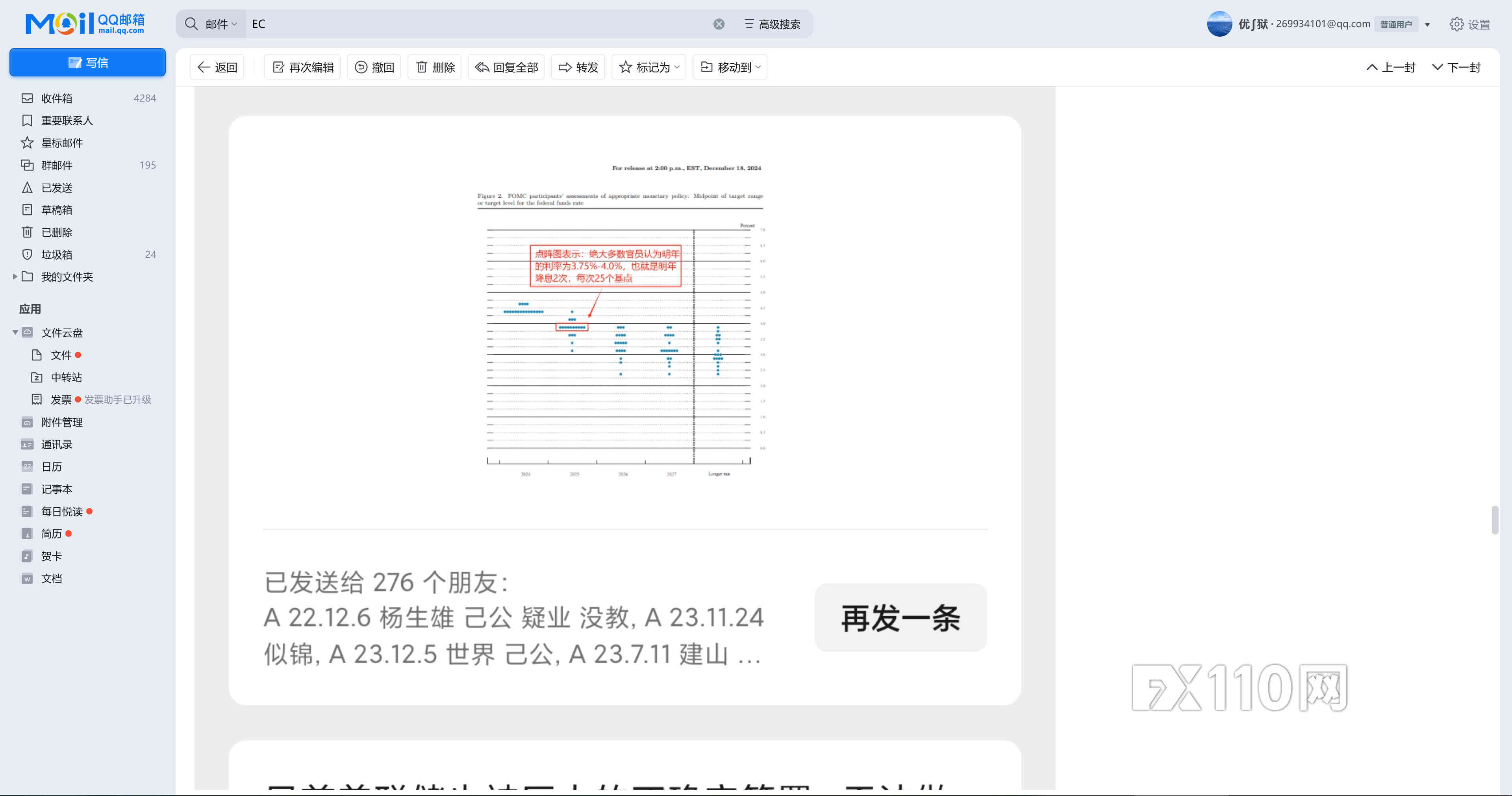The image size is (1512, 796).
Task: Go to previous email 上一封
Action: (x=1391, y=67)
